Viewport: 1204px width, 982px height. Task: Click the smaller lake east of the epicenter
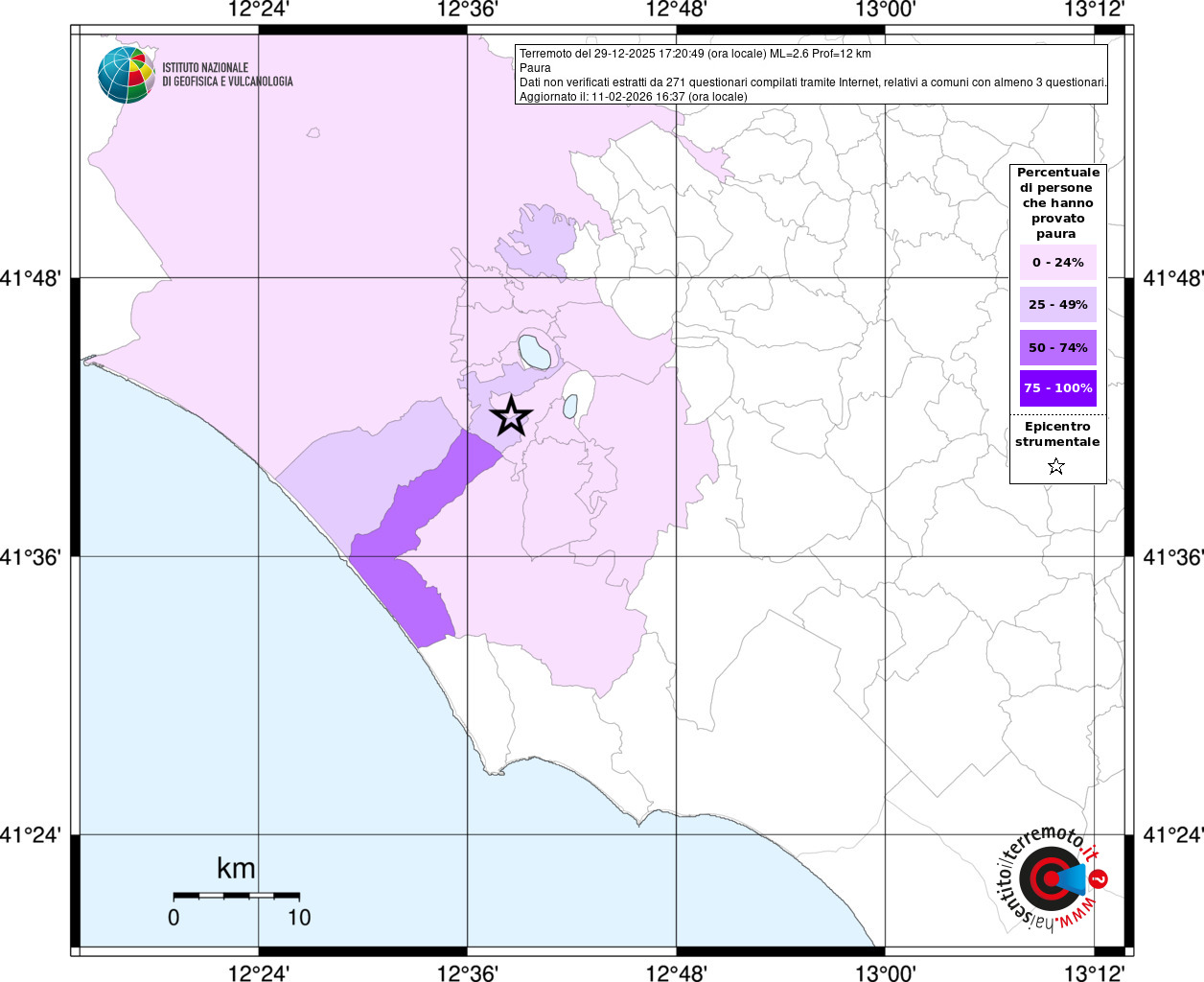(x=570, y=406)
